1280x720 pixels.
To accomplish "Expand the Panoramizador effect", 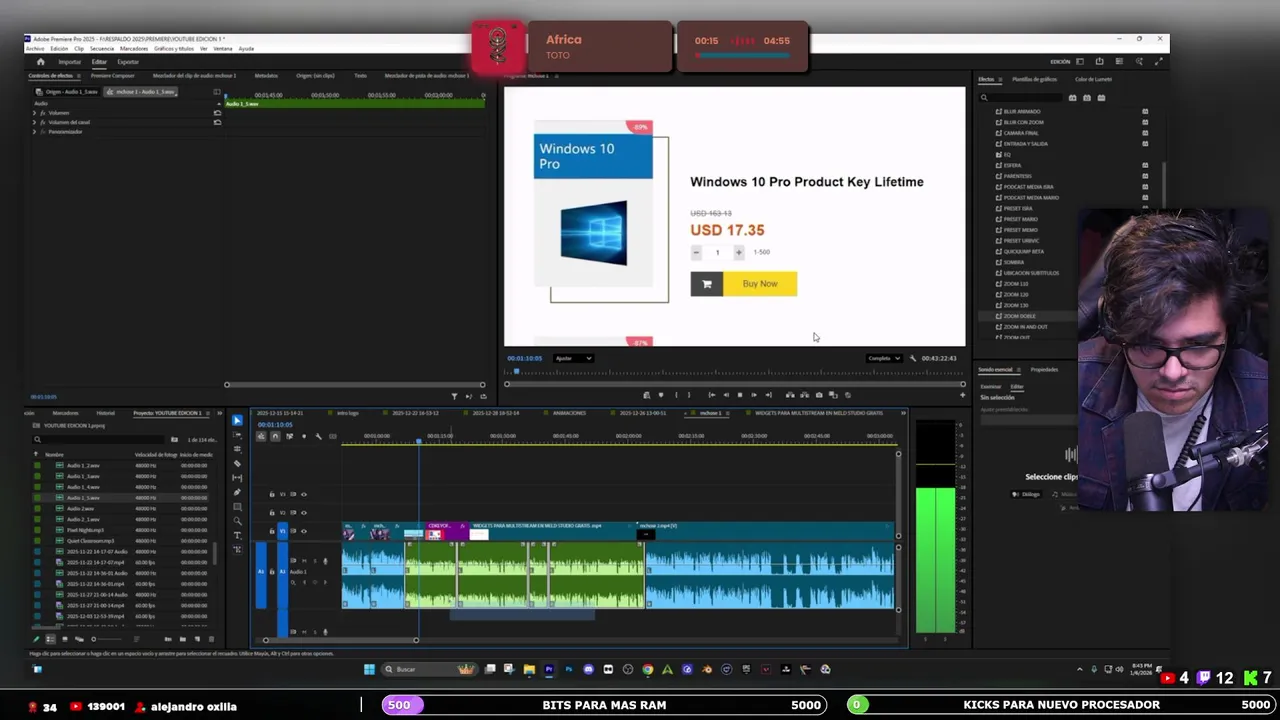I will tap(34, 132).
